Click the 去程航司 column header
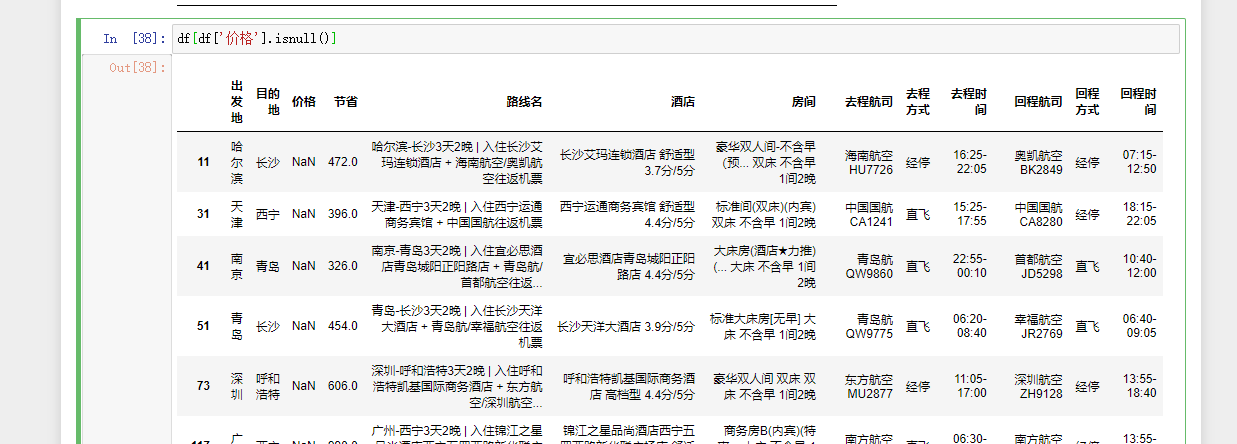This screenshot has width=1237, height=444. tap(869, 102)
